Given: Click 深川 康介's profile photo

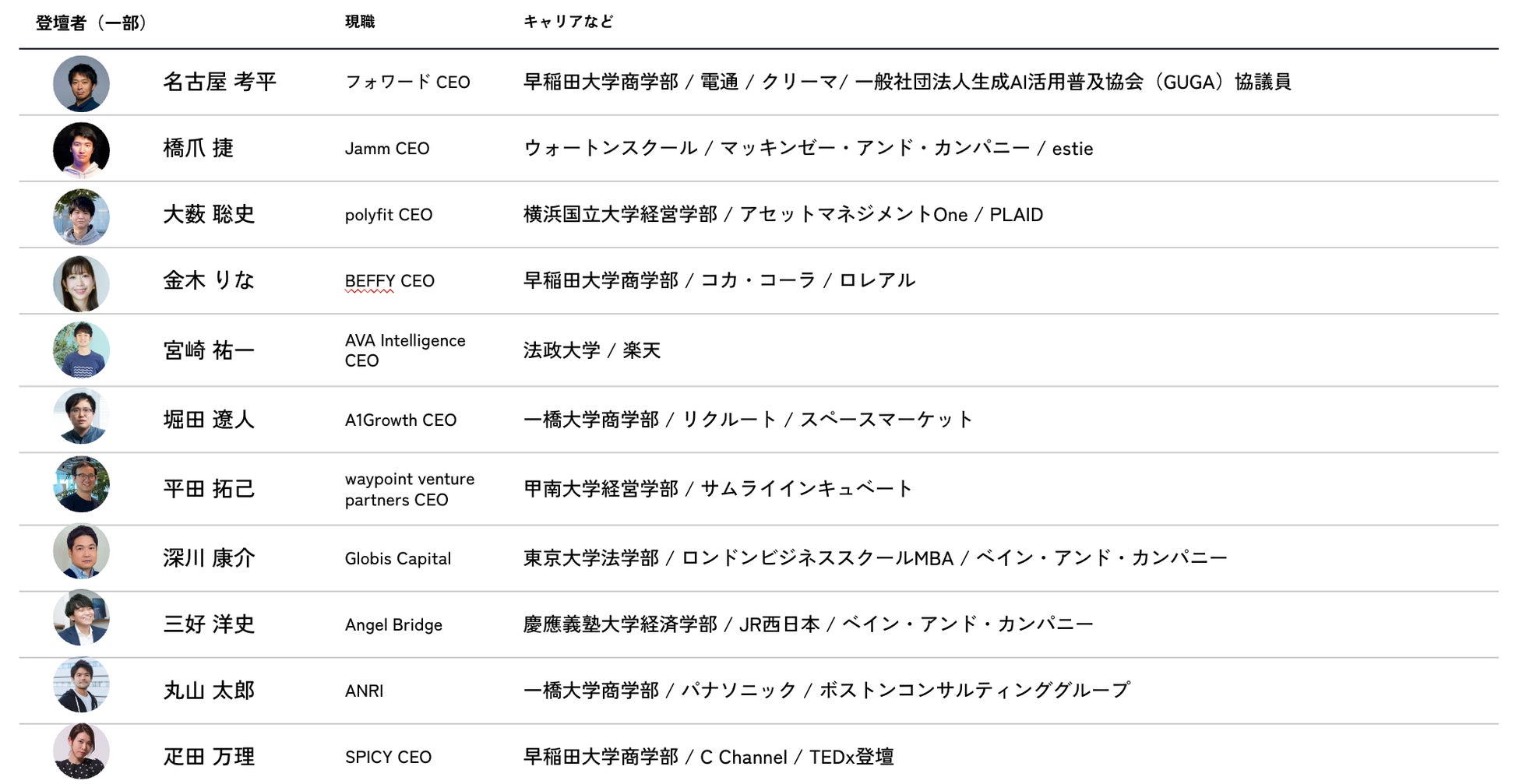Looking at the screenshot, I should [x=81, y=551].
